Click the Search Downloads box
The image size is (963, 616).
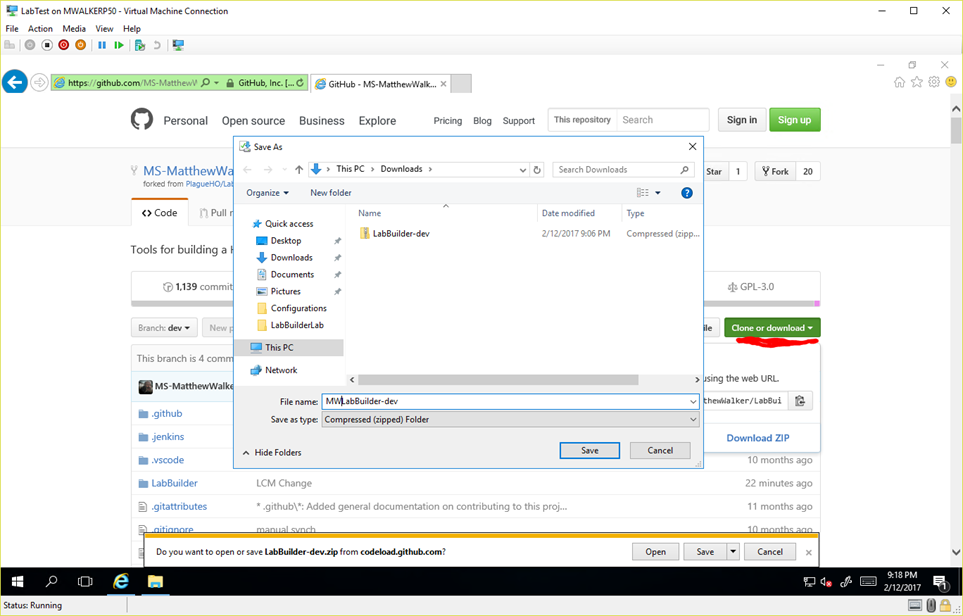[623, 170]
